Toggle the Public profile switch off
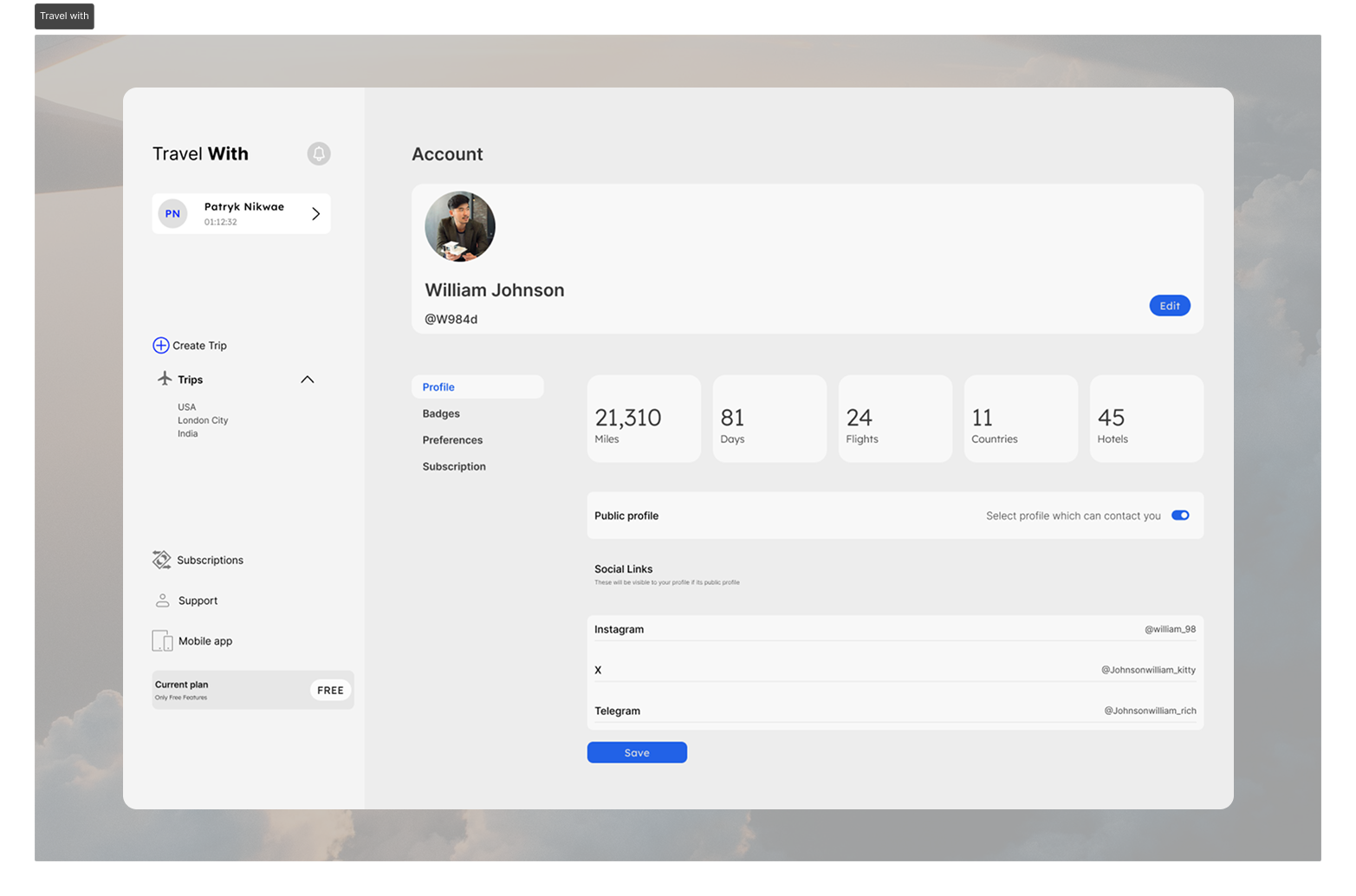Viewport: 1356px width, 896px height. pyautogui.click(x=1180, y=516)
